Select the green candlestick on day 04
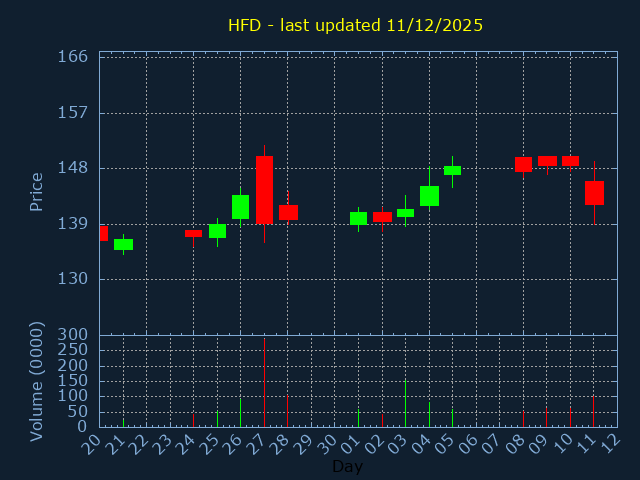The height and width of the screenshot is (480, 640). point(429,196)
